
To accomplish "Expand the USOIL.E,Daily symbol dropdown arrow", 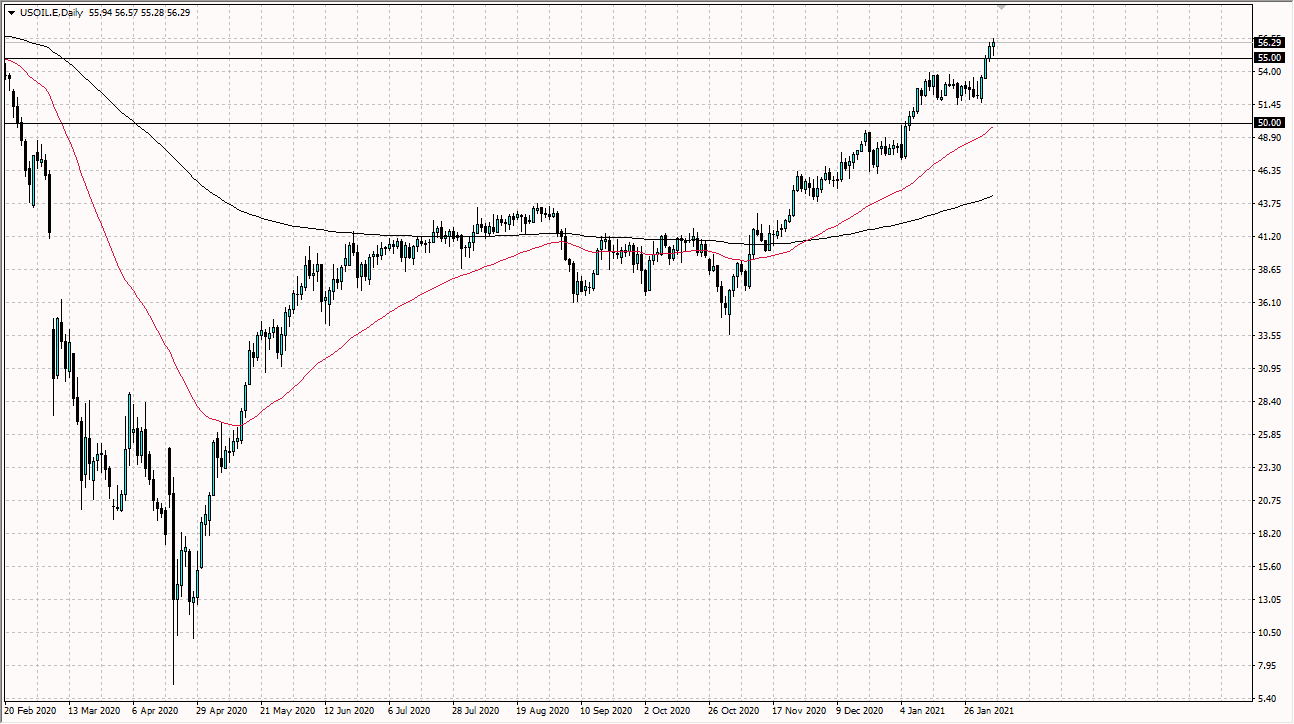I will pos(12,14).
